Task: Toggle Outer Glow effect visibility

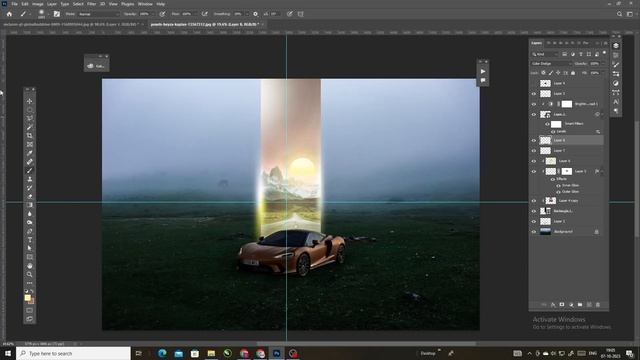Action: (558, 191)
